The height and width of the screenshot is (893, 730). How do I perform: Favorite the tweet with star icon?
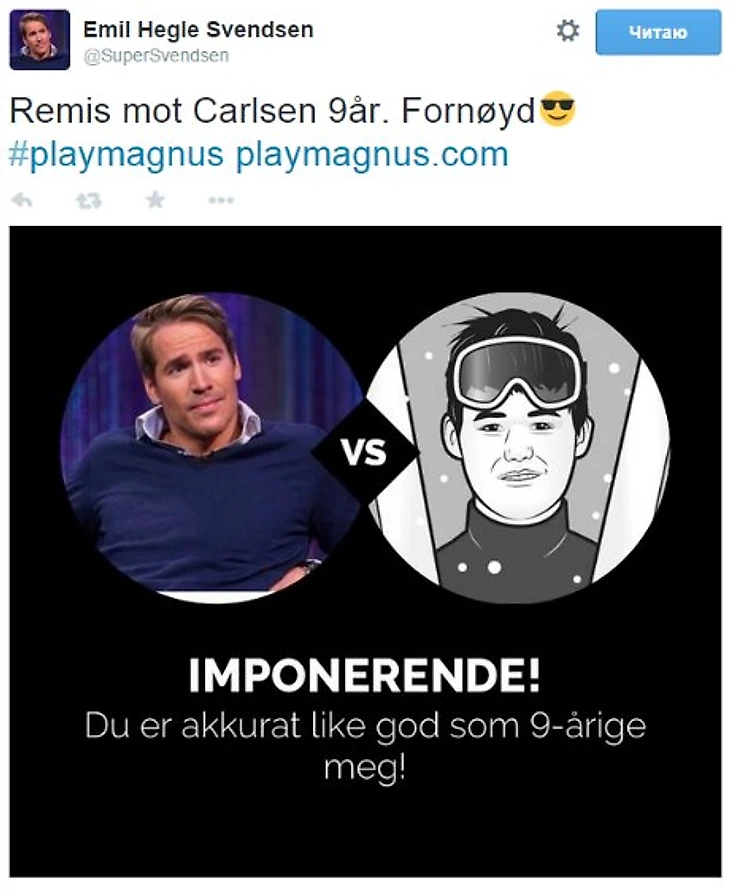click(x=155, y=200)
